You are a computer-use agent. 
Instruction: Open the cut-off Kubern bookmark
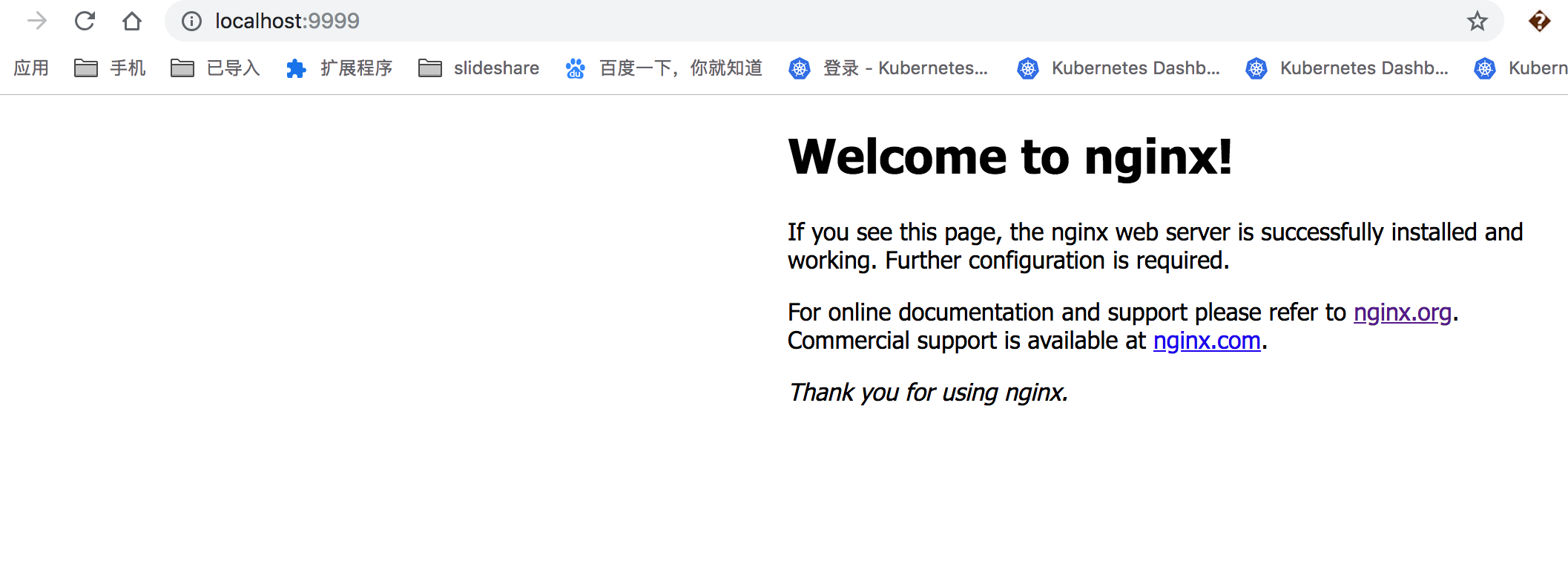[1521, 68]
